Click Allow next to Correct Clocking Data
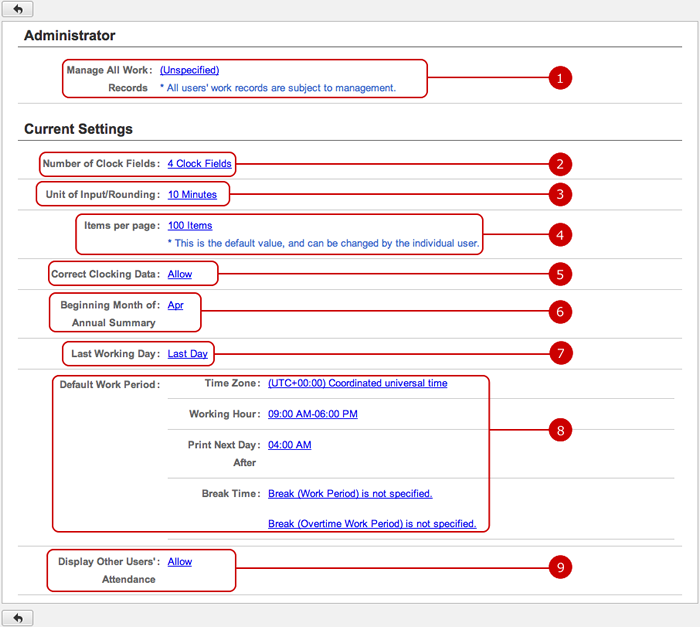The height and width of the screenshot is (627, 700). coord(180,274)
